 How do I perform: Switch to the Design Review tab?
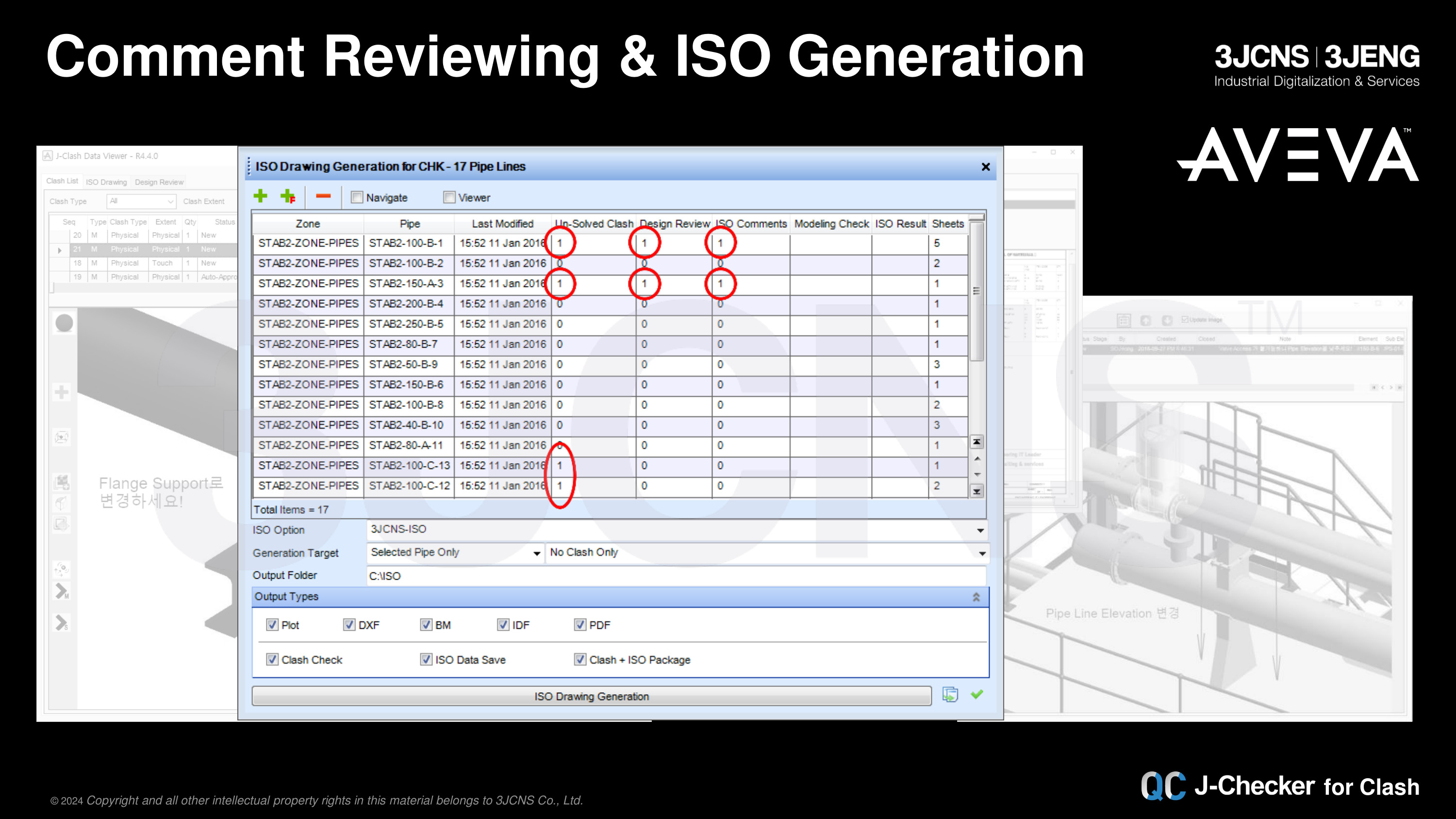(x=159, y=182)
